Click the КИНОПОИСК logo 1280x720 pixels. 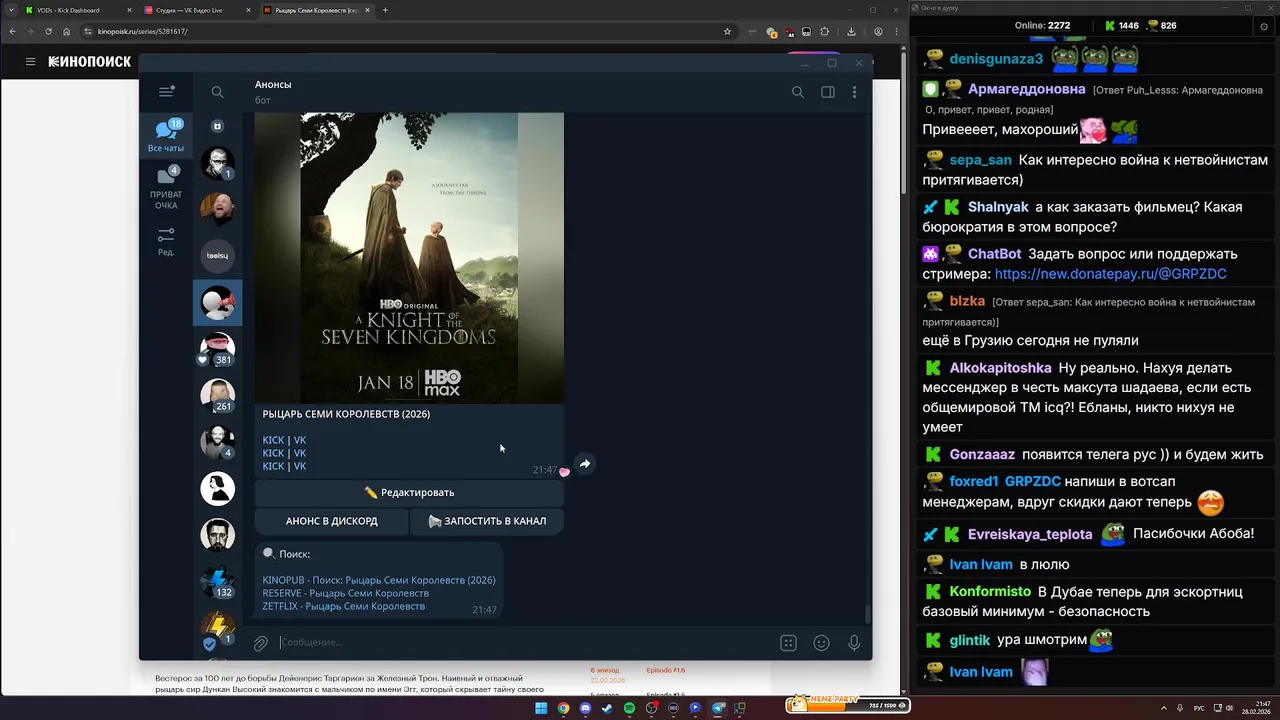tap(90, 62)
